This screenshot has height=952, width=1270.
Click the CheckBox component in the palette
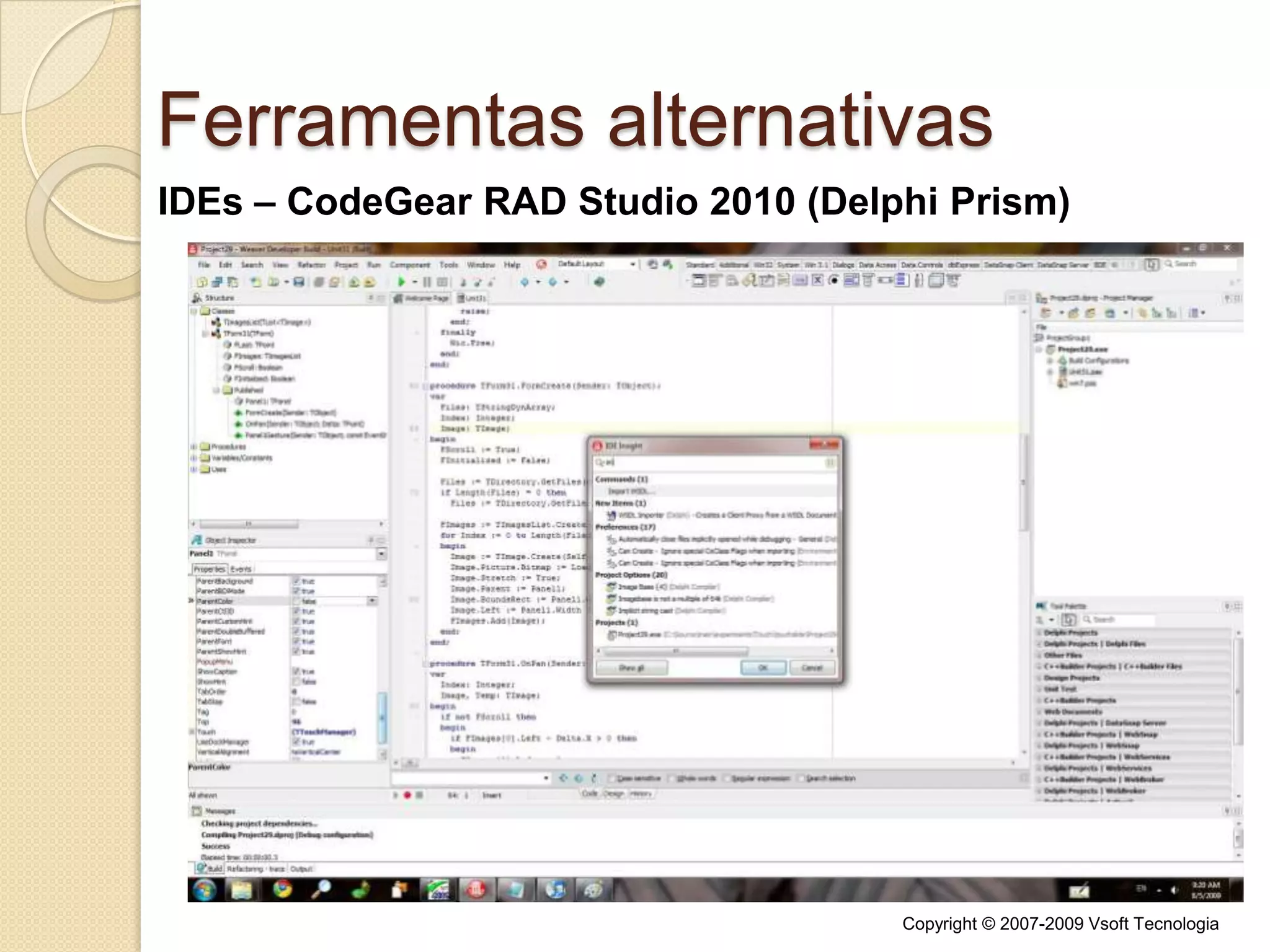pyautogui.click(x=818, y=281)
